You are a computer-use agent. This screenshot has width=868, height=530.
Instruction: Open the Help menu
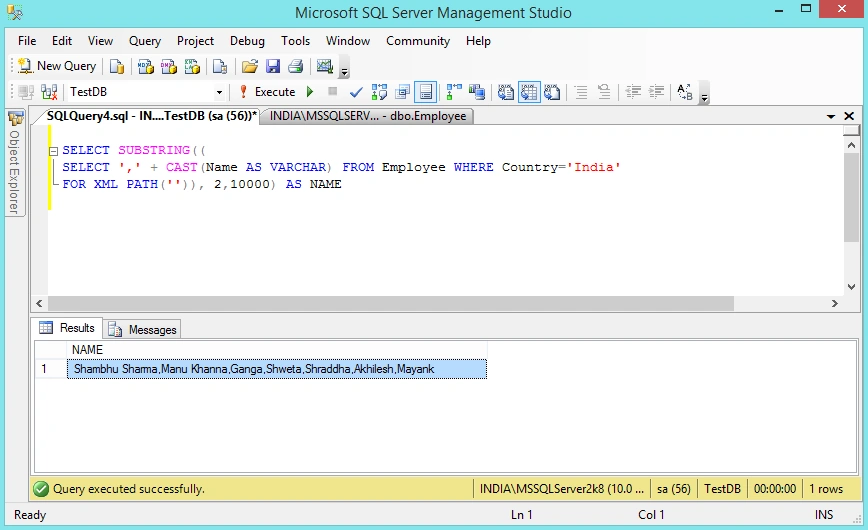point(478,41)
